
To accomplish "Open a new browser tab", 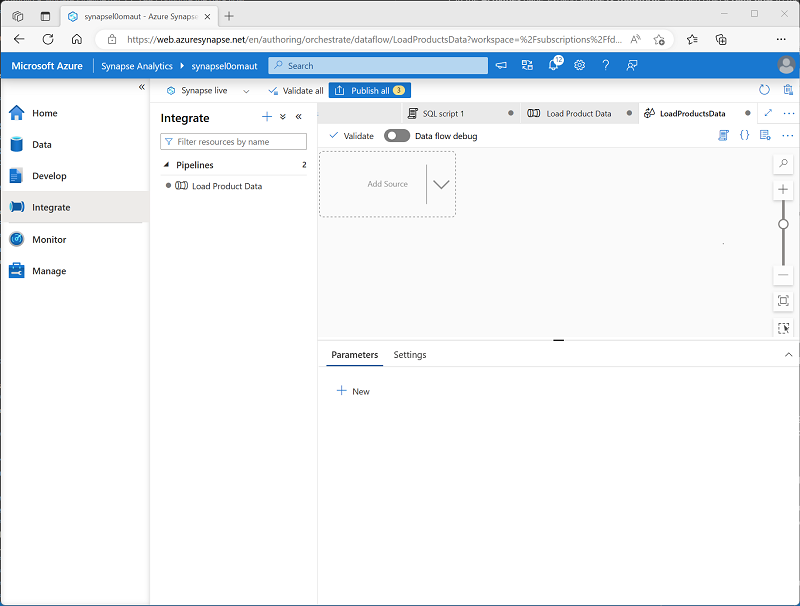I will 229,16.
